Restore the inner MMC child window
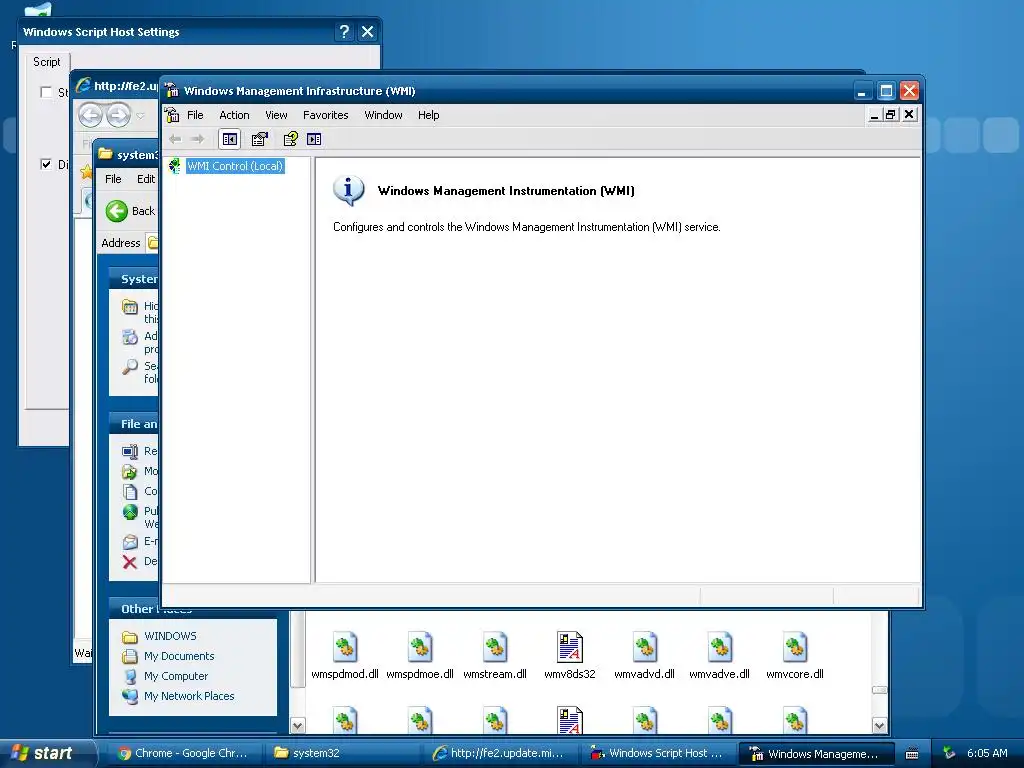 click(891, 115)
